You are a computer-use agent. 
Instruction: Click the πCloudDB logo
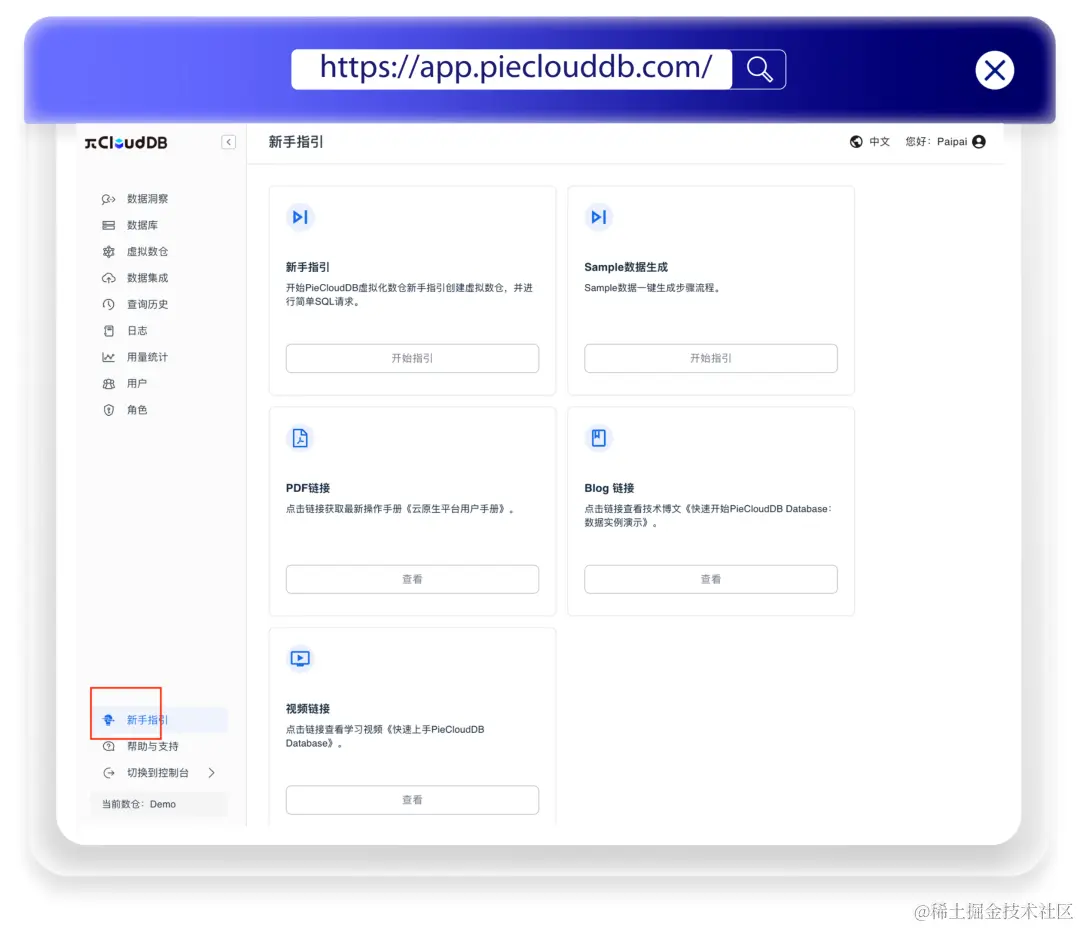(x=126, y=143)
